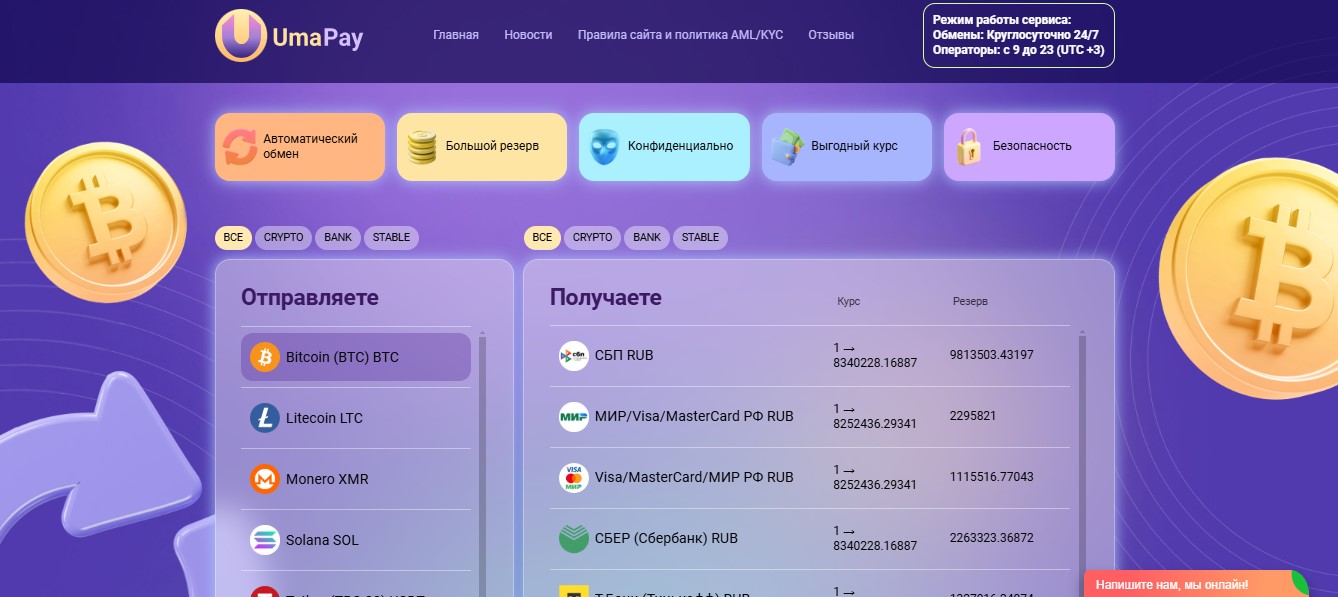Screen dimensions: 1338x597
Task: Select BANK filter above Получаете
Action: (x=647, y=238)
